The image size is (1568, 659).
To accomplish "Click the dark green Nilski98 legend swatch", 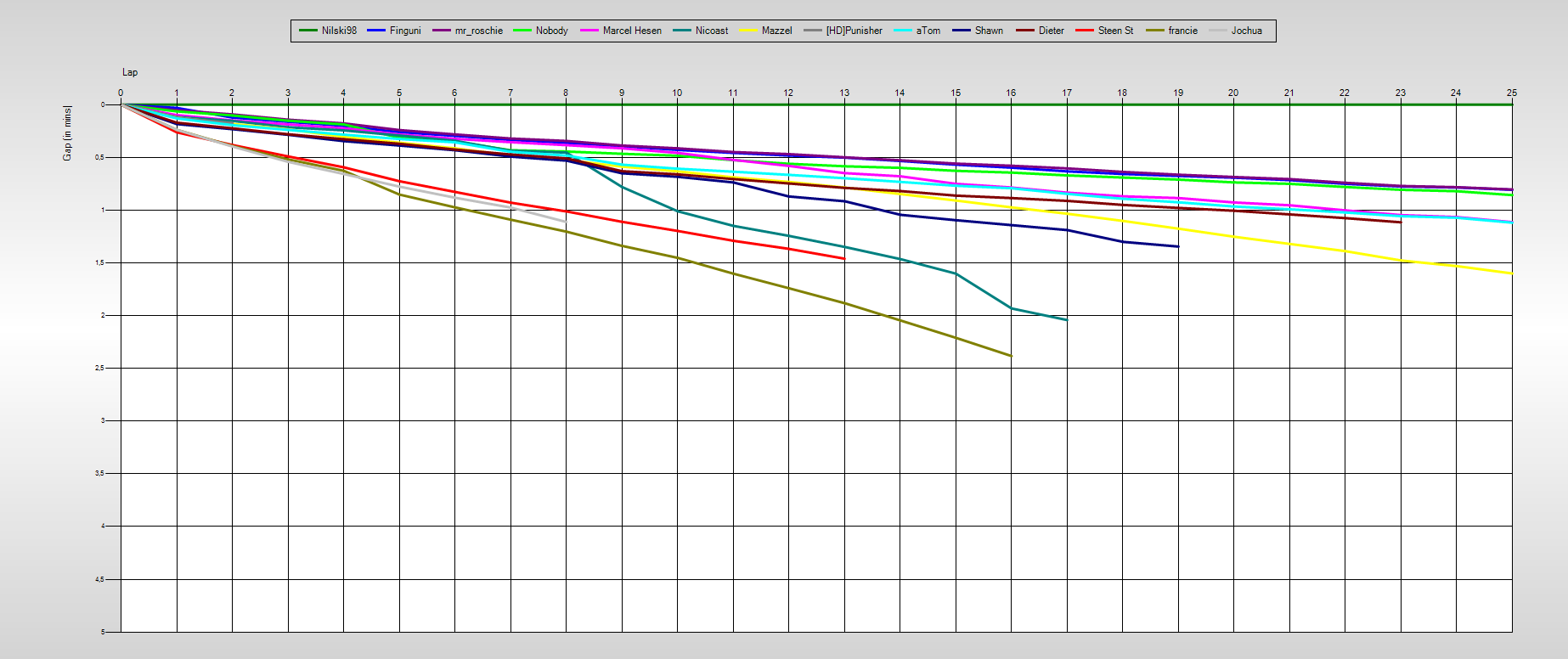I will coord(307,31).
